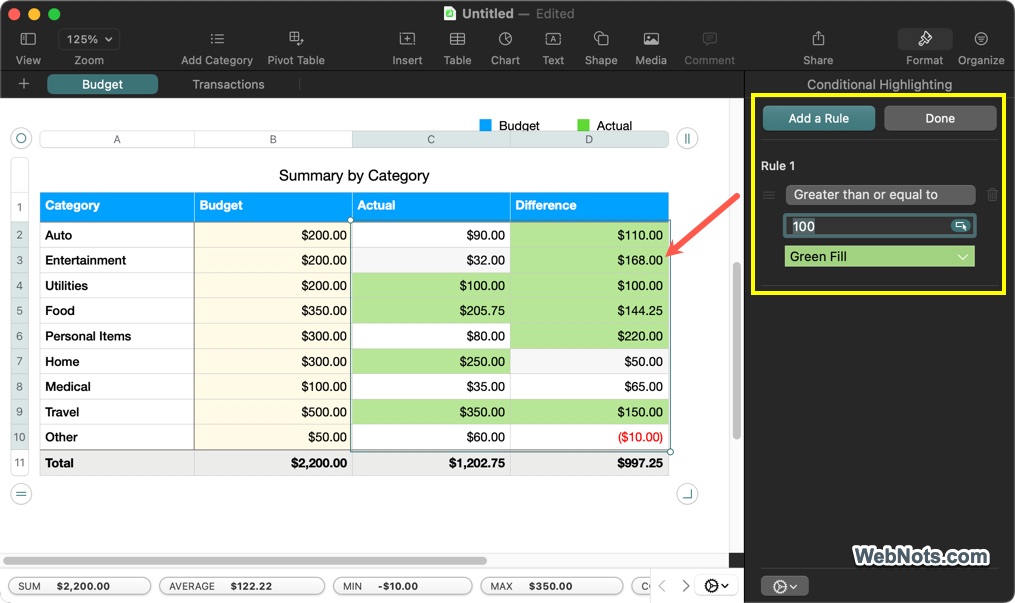The height and width of the screenshot is (603, 1015).
Task: Click the Shape toolbar icon
Action: 601,39
